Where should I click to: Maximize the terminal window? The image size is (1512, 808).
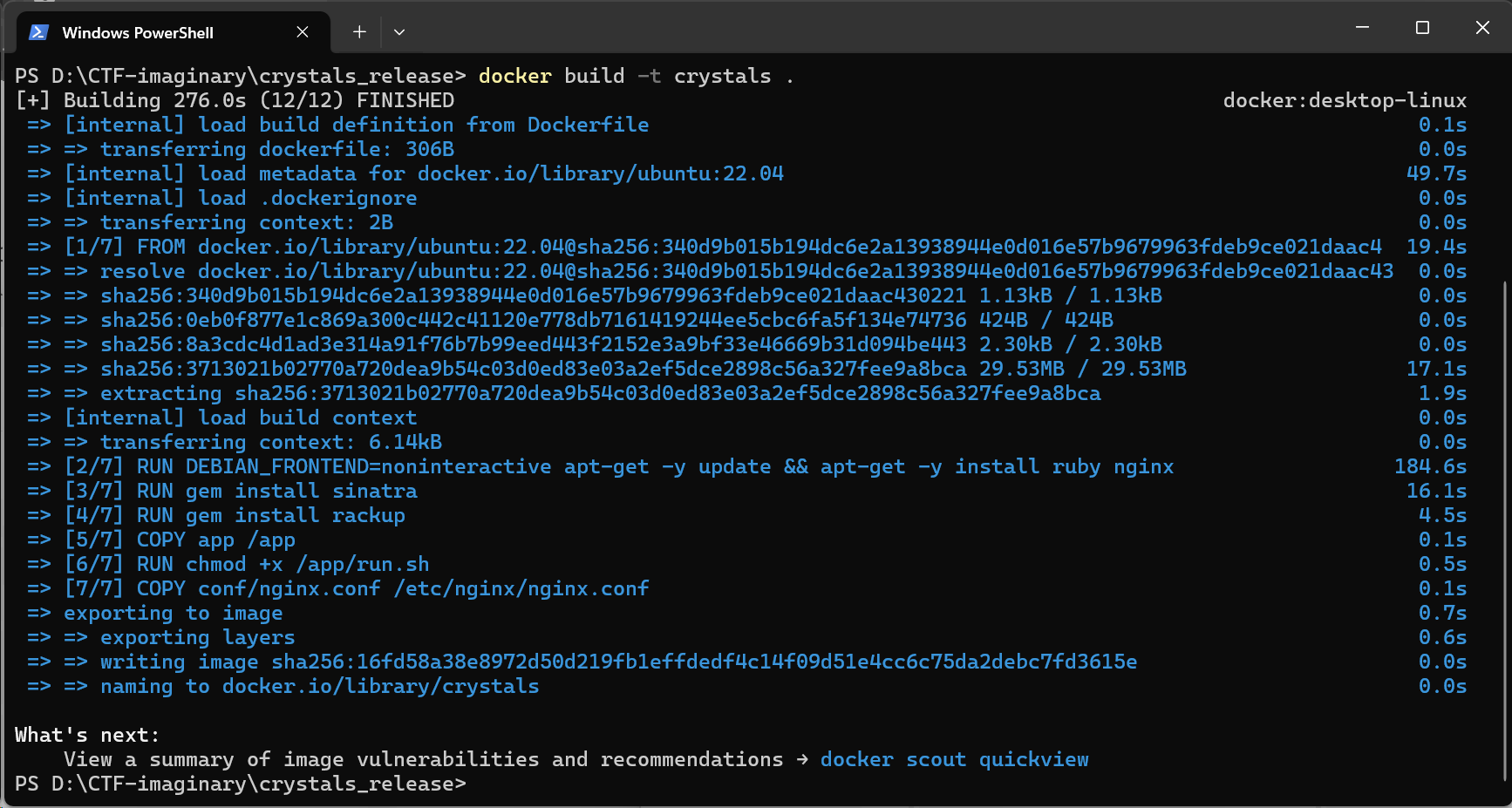click(x=1422, y=28)
